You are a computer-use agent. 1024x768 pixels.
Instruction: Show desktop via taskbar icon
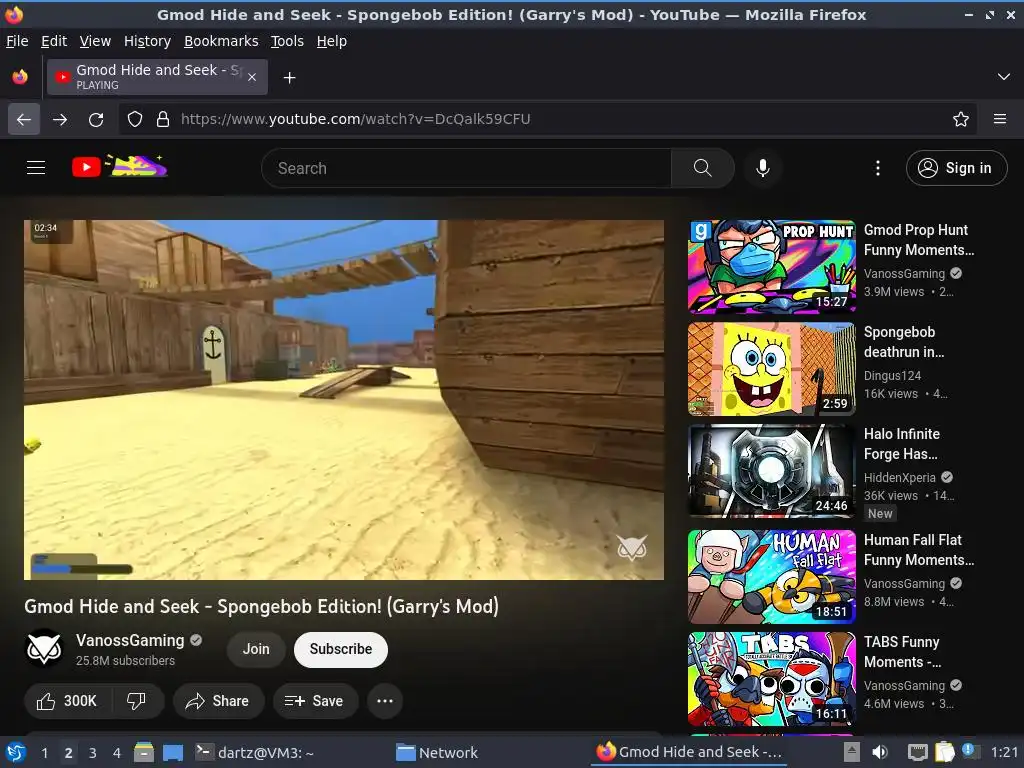[x=173, y=752]
